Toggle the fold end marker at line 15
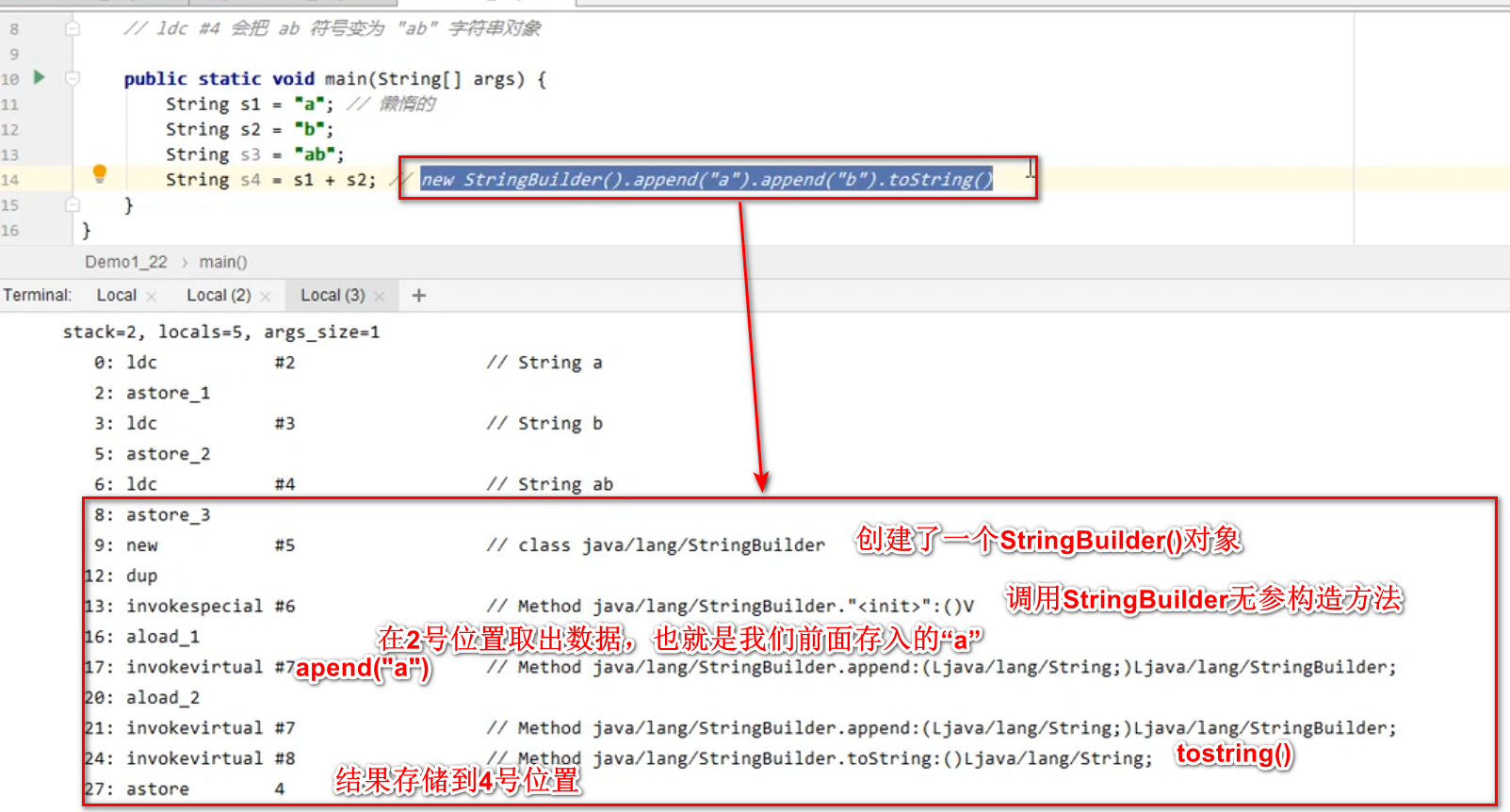The width and height of the screenshot is (1510, 812). point(73,204)
